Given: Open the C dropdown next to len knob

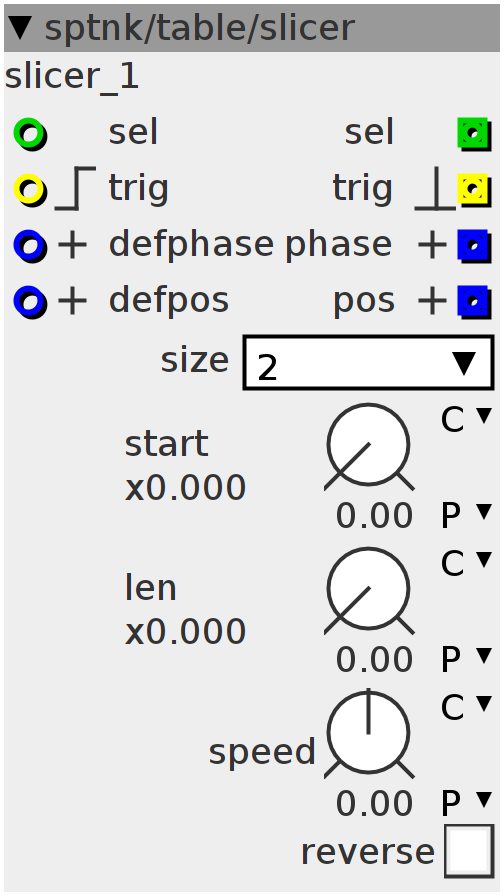Looking at the screenshot, I should pyautogui.click(x=466, y=563).
